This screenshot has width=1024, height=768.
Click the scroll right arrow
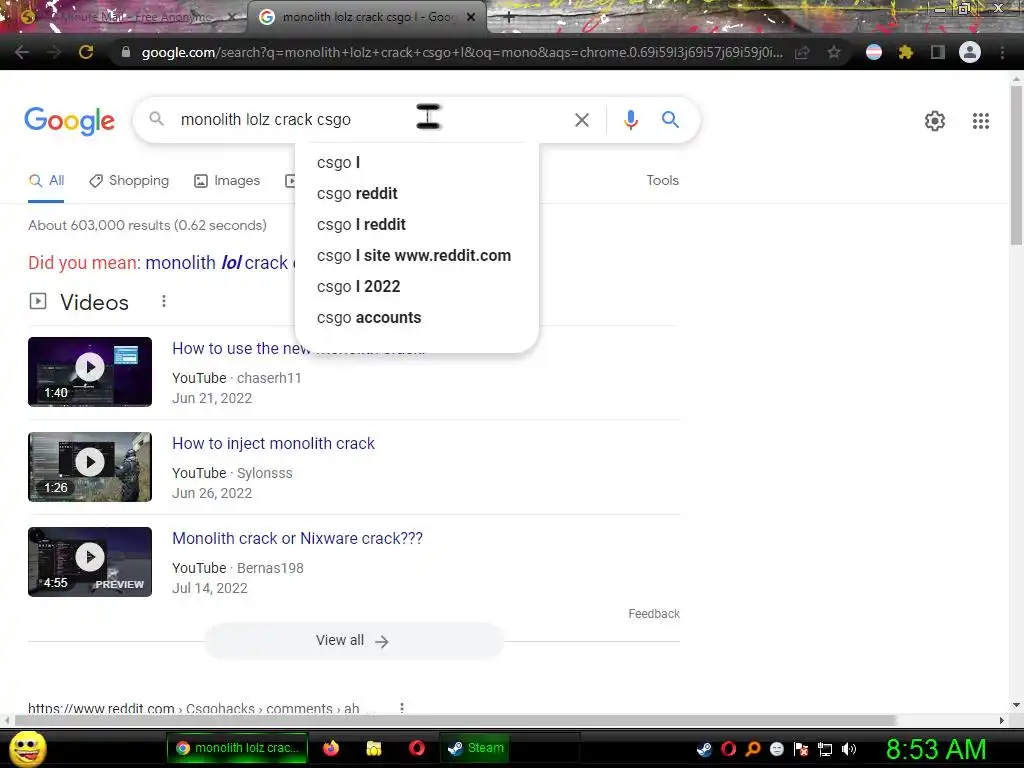pos(1002,720)
